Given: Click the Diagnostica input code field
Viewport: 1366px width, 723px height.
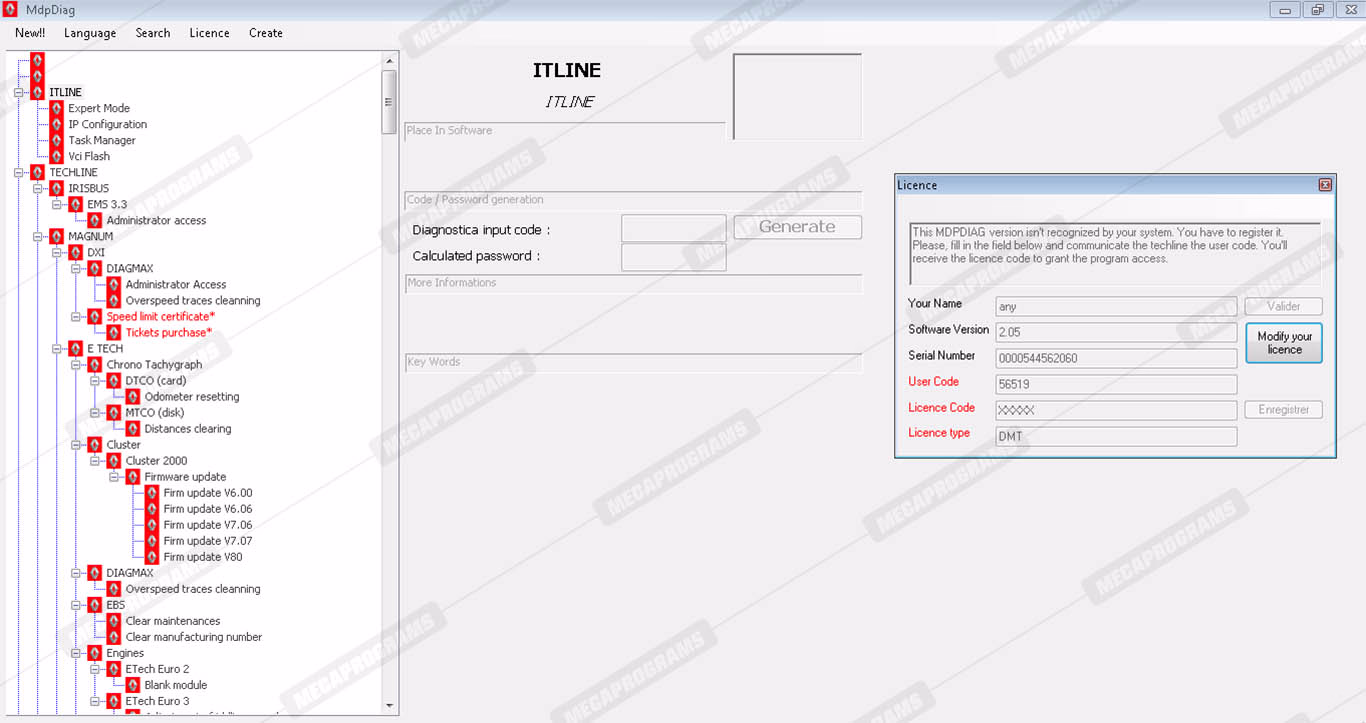Looking at the screenshot, I should [x=674, y=229].
